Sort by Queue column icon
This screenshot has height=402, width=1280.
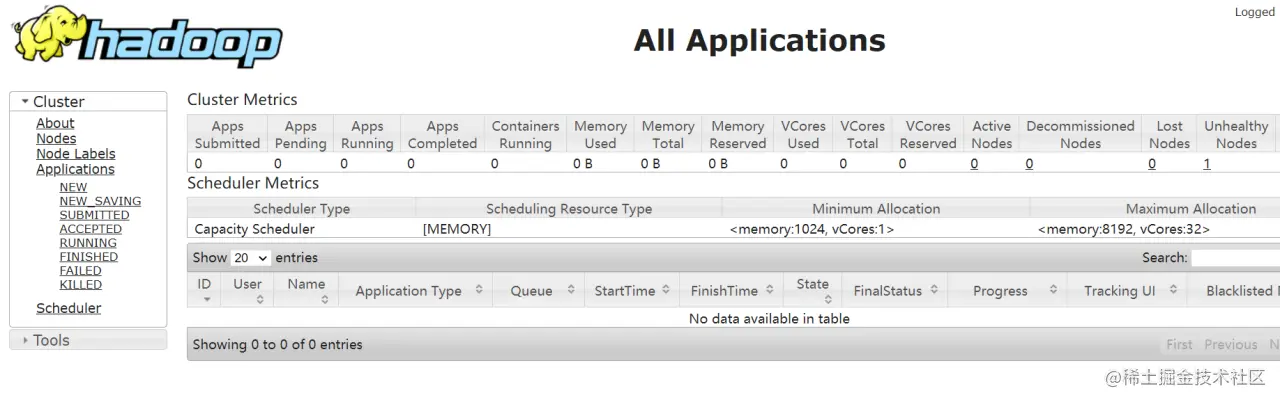570,290
